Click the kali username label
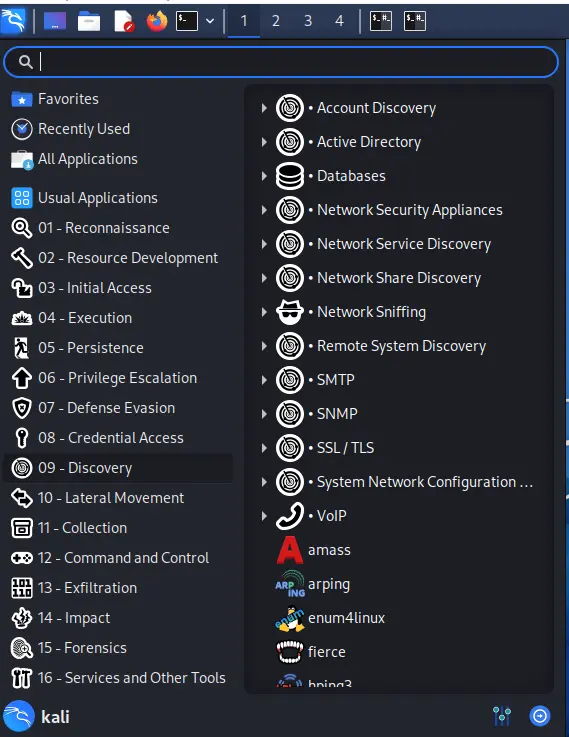 point(55,717)
